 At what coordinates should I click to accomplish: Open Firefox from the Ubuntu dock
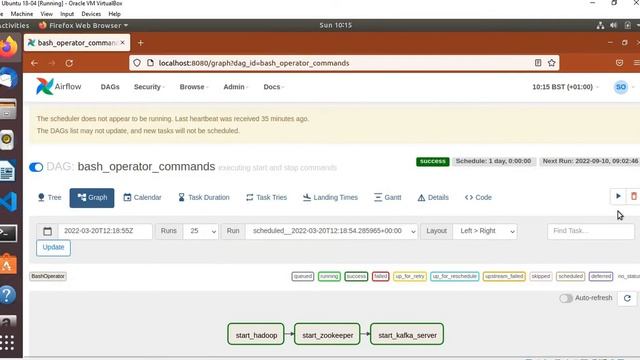[x=8, y=47]
